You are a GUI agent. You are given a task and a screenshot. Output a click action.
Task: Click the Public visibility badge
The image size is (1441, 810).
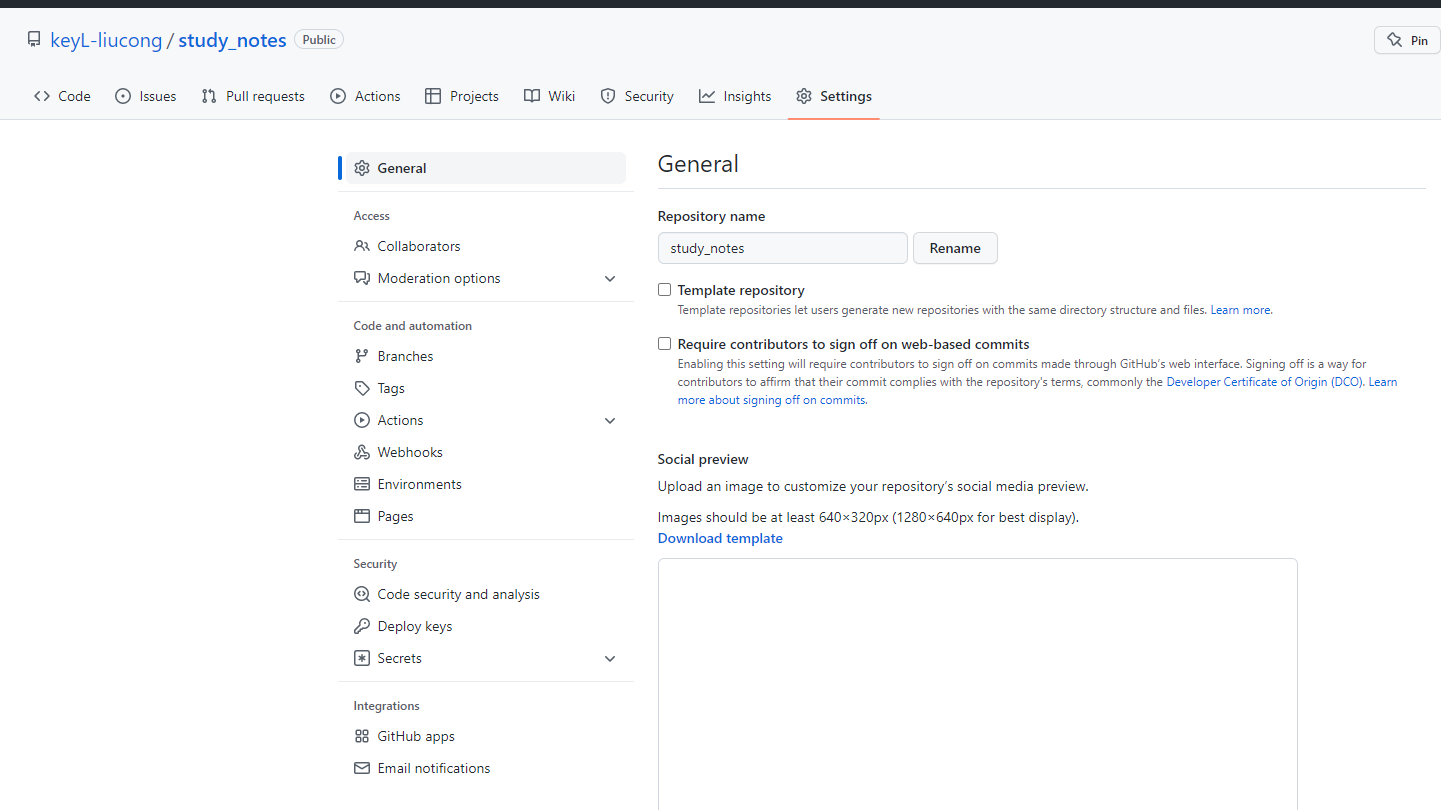tap(319, 40)
